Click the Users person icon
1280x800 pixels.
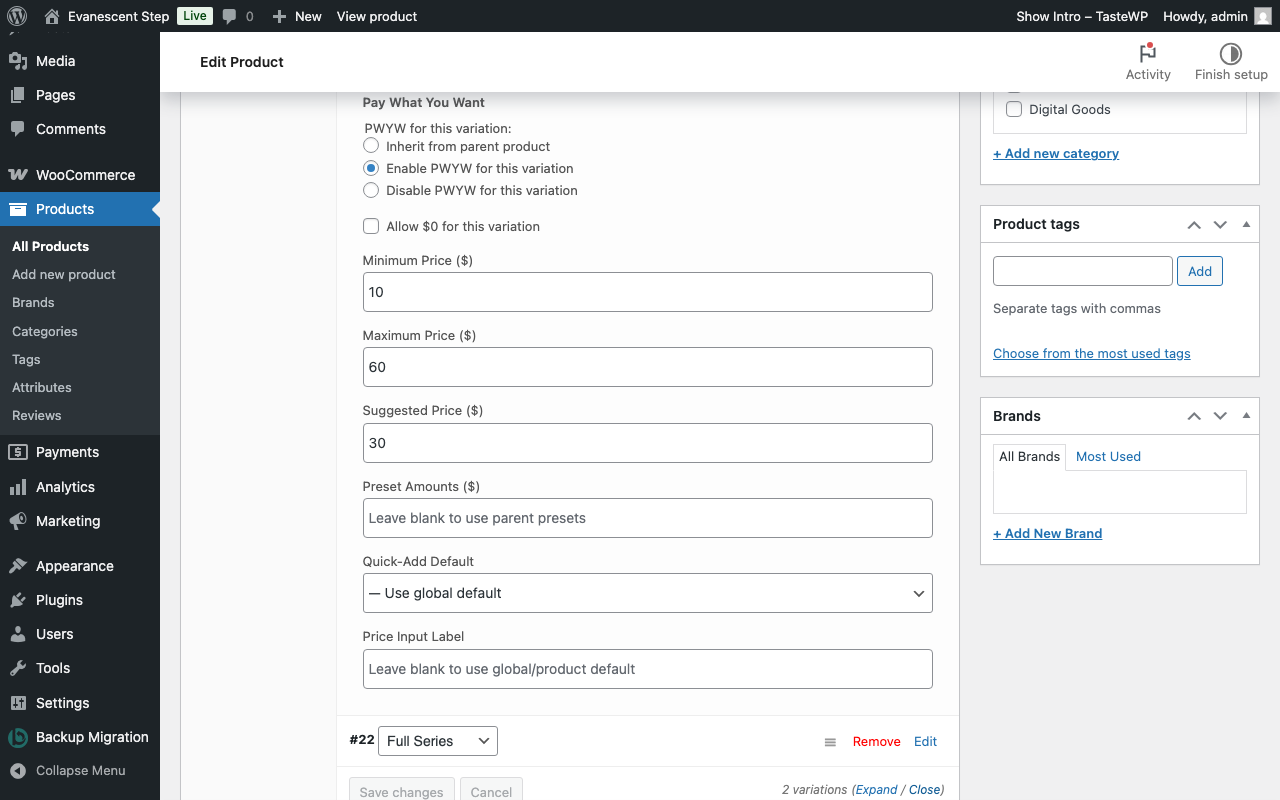18,634
